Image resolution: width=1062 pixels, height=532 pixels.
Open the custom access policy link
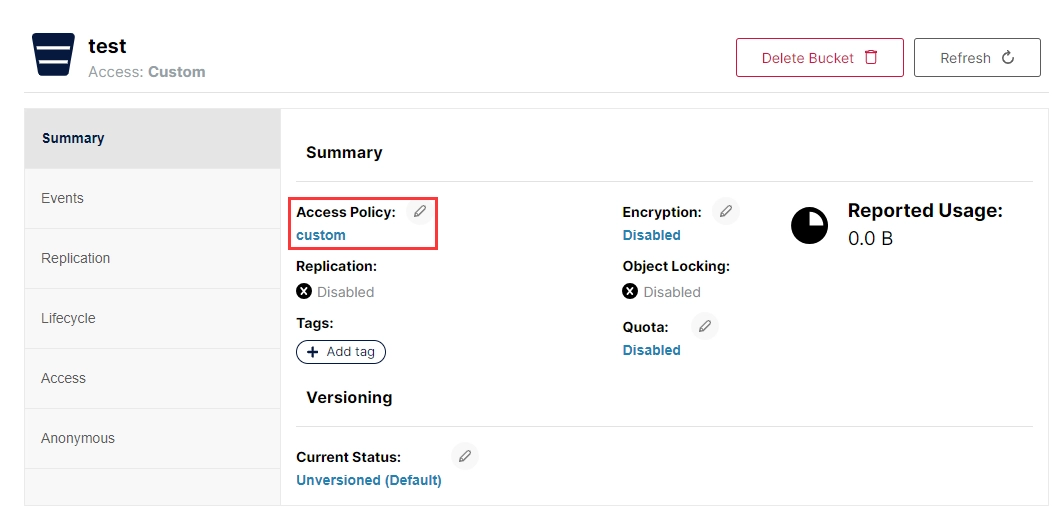pyautogui.click(x=321, y=235)
